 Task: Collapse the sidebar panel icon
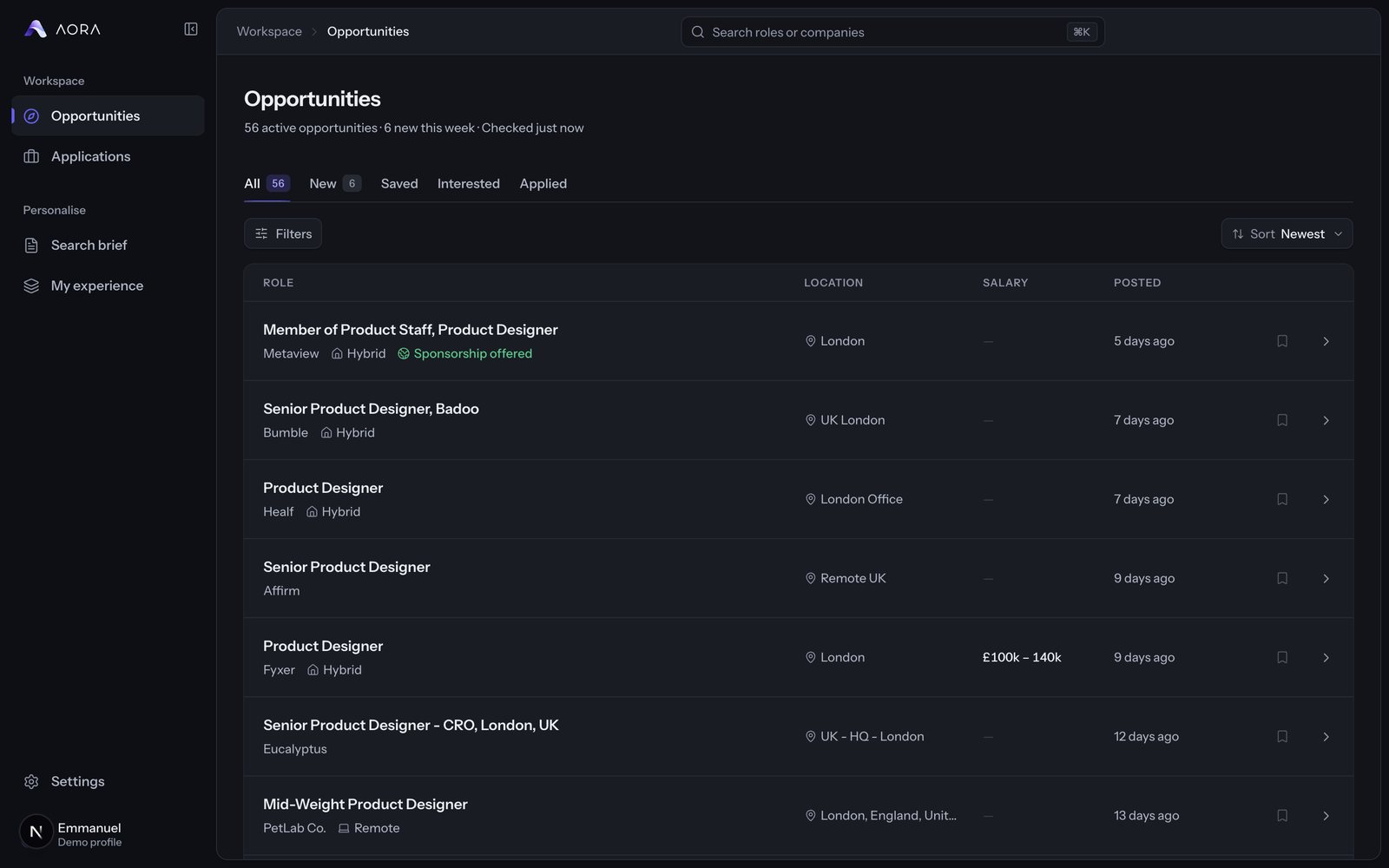coord(191,30)
